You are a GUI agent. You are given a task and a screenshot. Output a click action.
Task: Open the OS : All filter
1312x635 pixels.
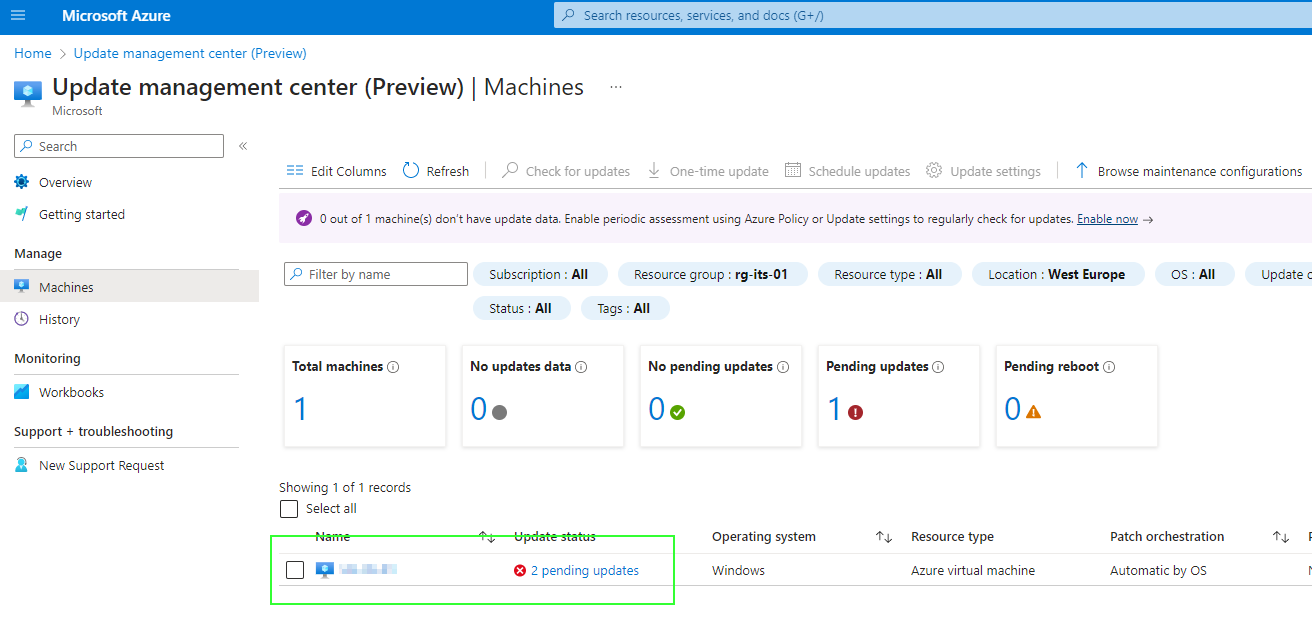1194,274
